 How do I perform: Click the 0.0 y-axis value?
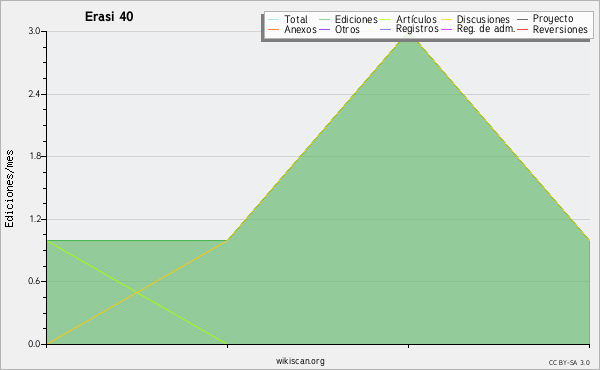tap(34, 344)
